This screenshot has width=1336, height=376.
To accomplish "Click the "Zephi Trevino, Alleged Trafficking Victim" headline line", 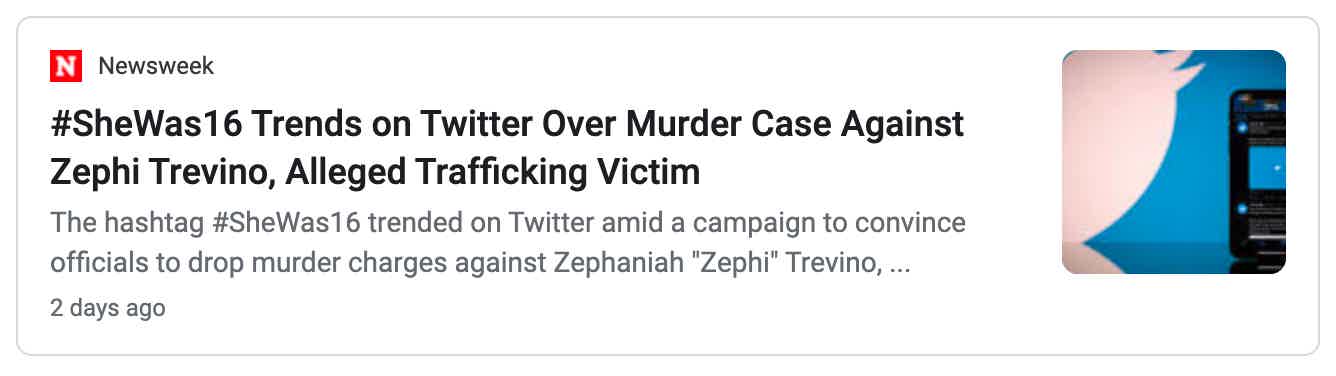I will point(375,172).
